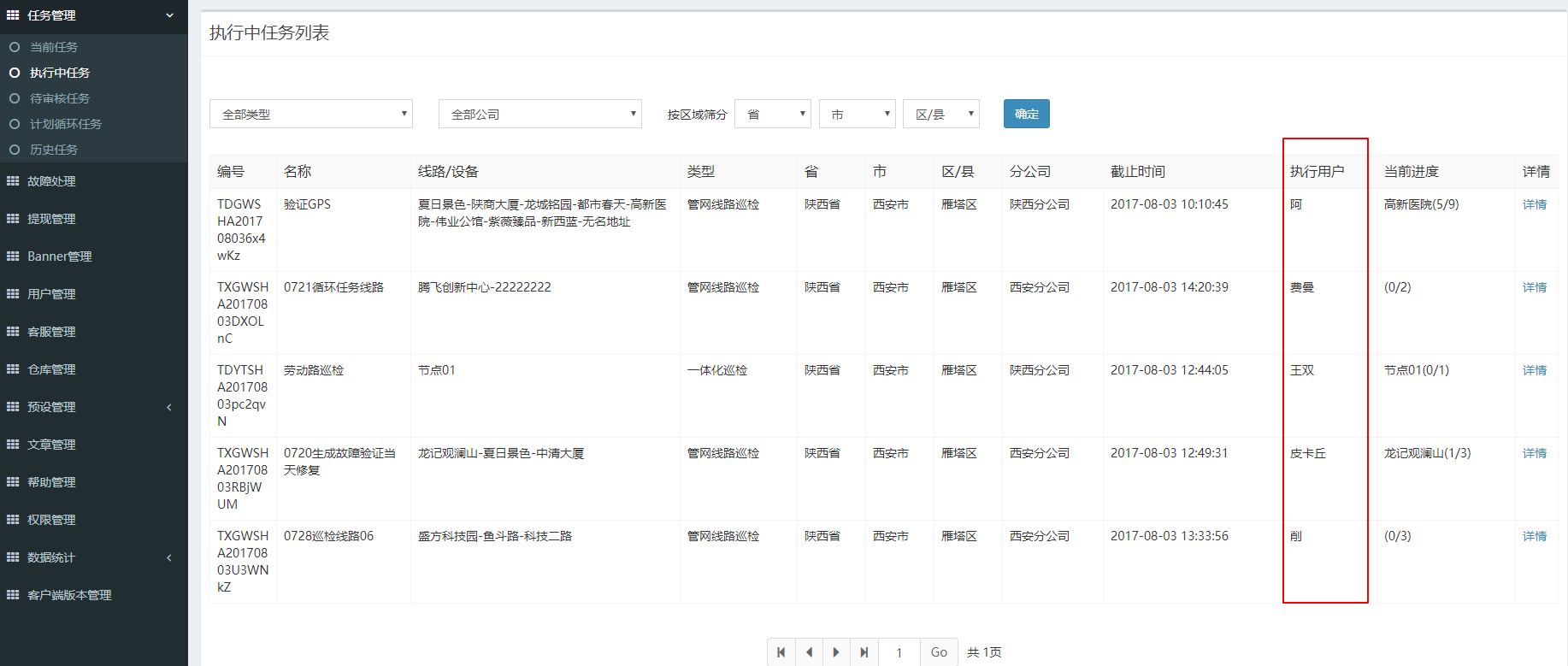This screenshot has width=1568, height=666.
Task: Open the 全部公司 dropdown
Action: [540, 114]
